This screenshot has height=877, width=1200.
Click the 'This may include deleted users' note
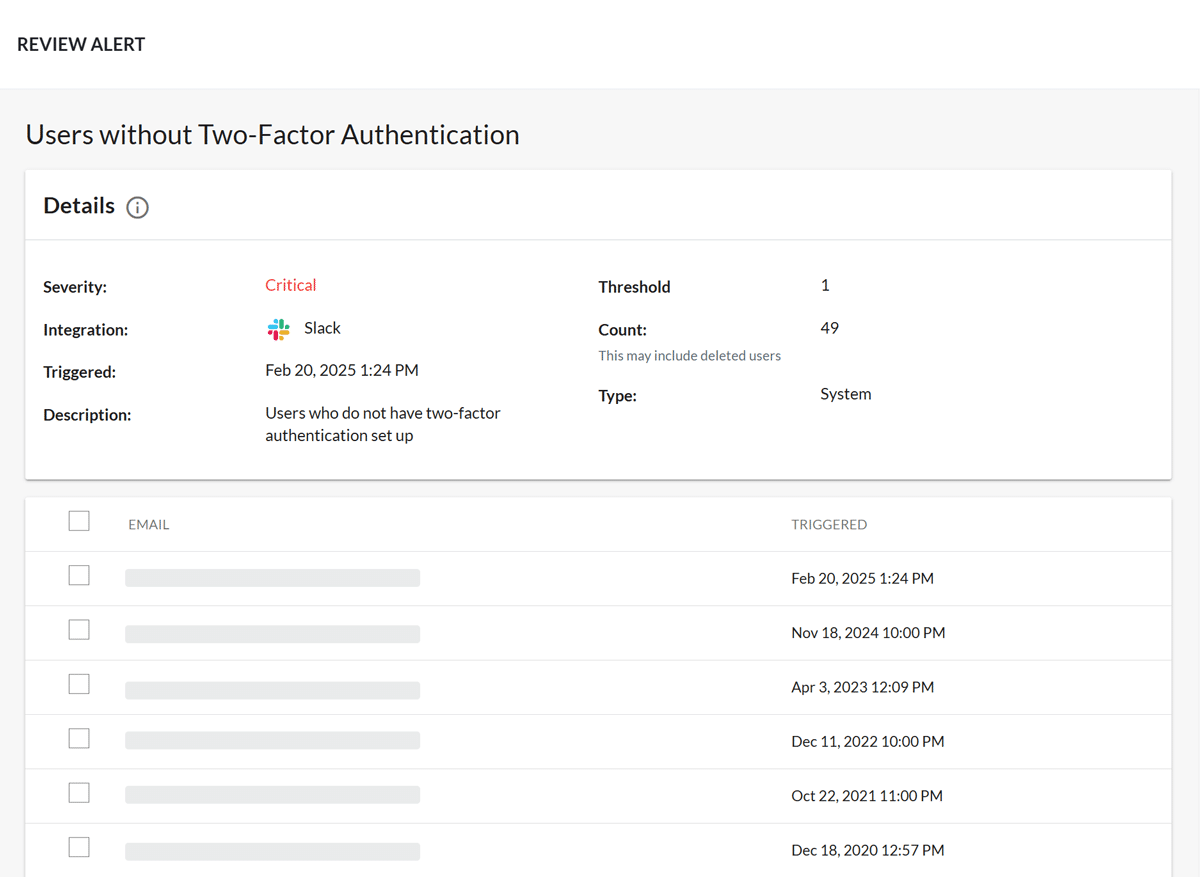(689, 356)
